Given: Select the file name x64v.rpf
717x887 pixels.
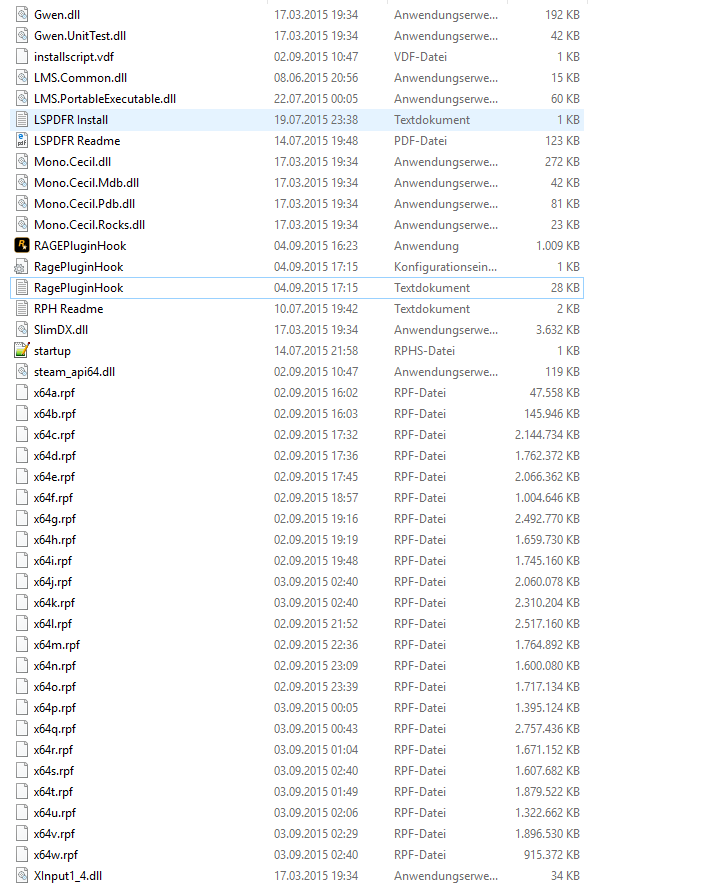Looking at the screenshot, I should (54, 833).
